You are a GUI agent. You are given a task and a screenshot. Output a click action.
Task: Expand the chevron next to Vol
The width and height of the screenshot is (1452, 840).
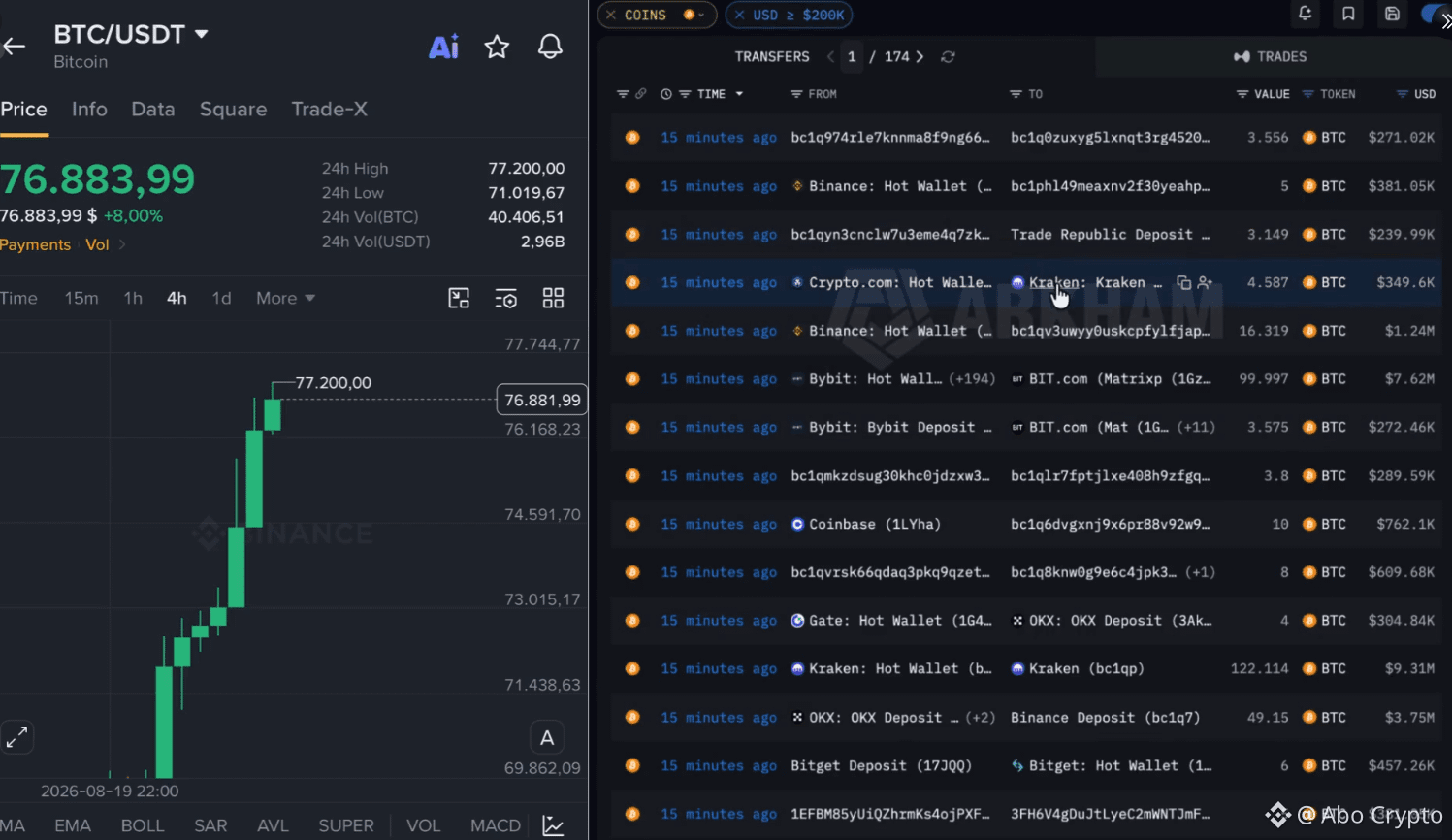(x=122, y=244)
